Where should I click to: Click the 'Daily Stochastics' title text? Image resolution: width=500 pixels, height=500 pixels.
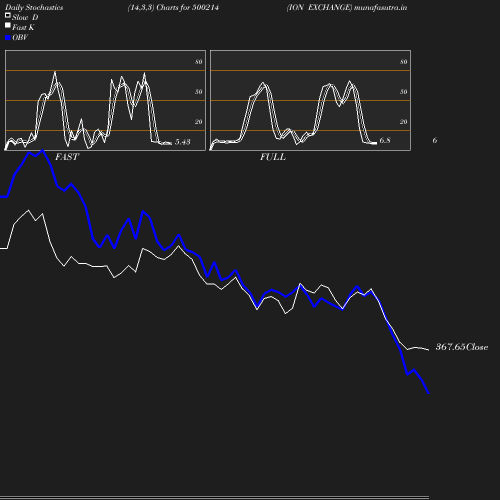click(34, 7)
